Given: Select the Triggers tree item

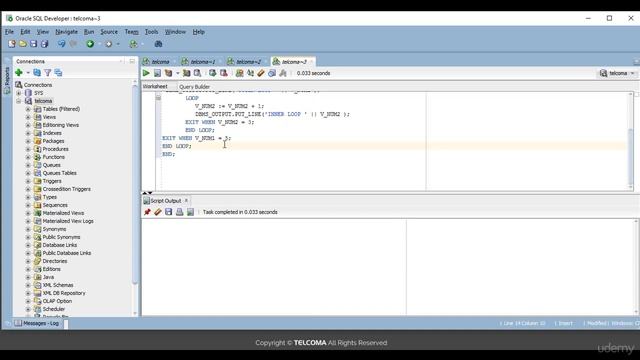Looking at the screenshot, I should 52,181.
